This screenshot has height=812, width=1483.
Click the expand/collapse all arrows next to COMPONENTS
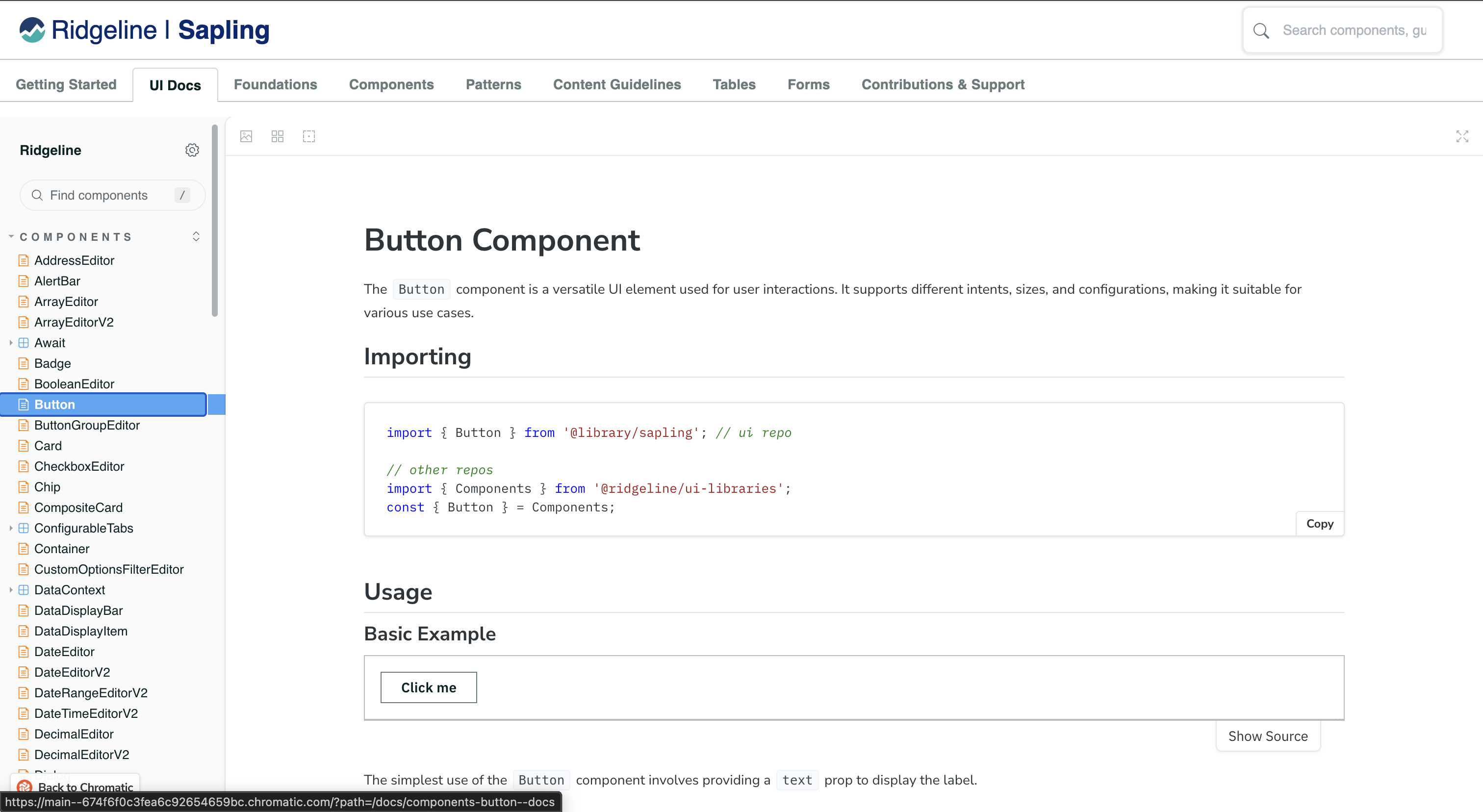click(x=196, y=236)
